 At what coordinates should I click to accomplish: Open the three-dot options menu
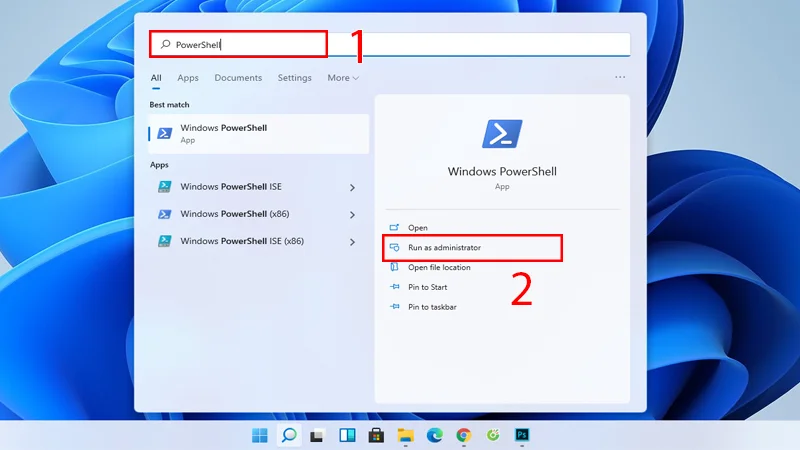point(620,77)
